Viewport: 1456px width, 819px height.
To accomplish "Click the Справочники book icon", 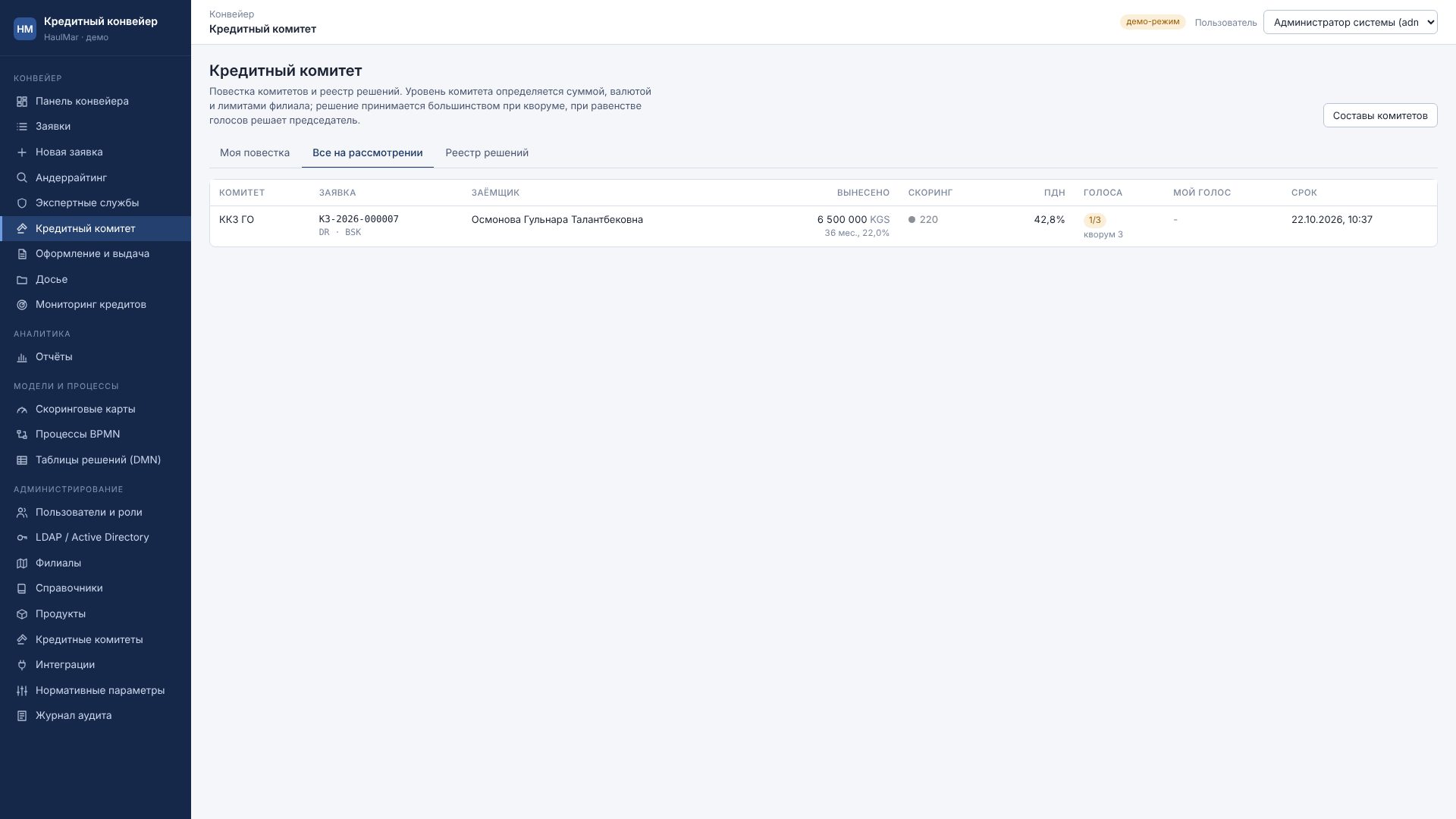I will (22, 588).
